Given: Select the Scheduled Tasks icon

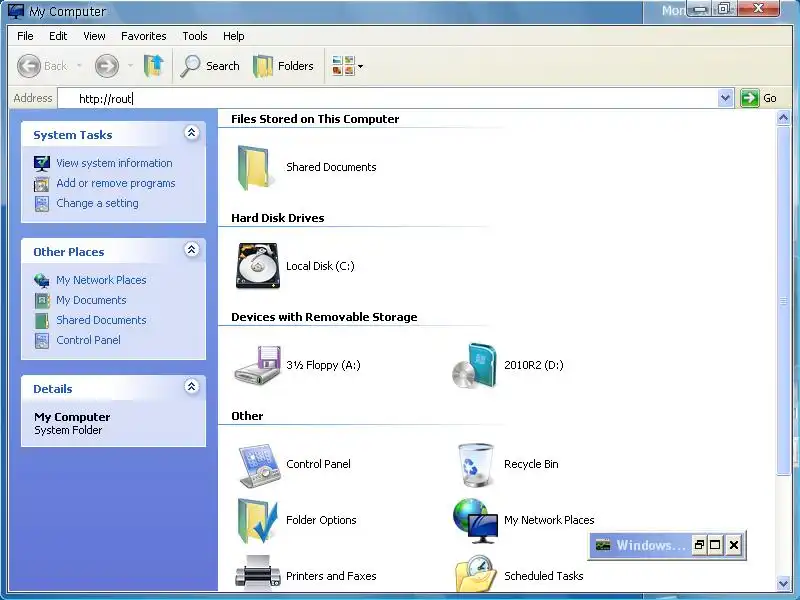Looking at the screenshot, I should (x=476, y=573).
